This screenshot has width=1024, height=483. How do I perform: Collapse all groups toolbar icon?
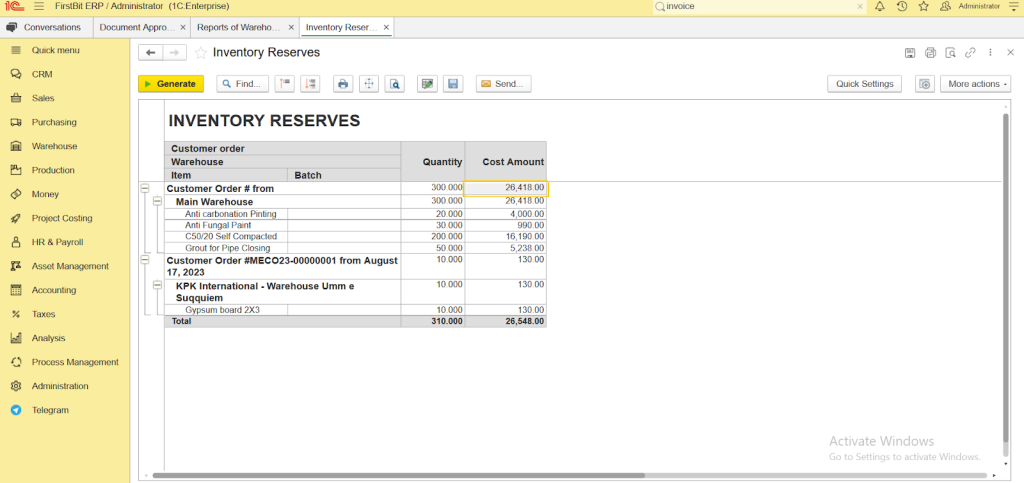[x=285, y=84]
